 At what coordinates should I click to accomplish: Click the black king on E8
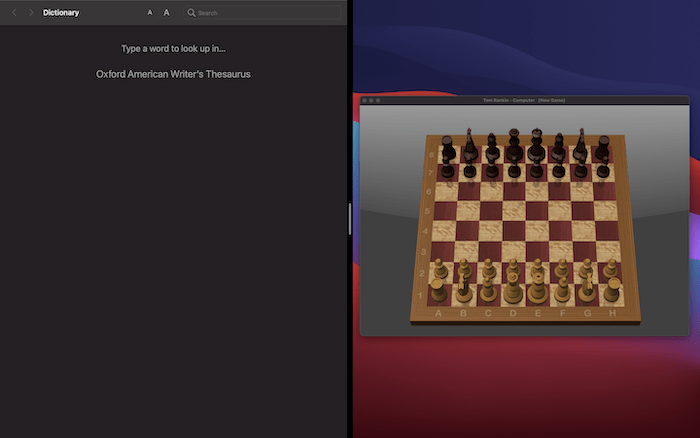pos(537,150)
